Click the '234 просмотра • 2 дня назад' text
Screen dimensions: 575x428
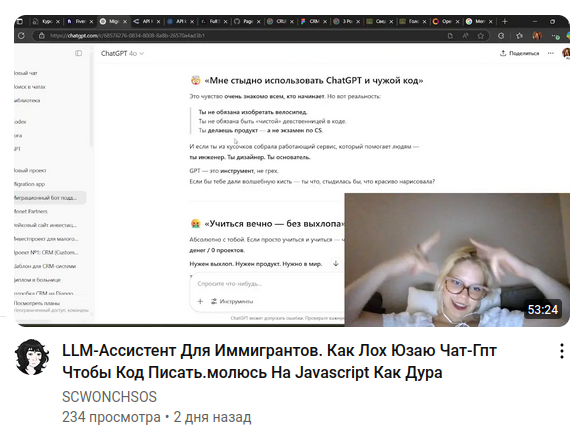tap(157, 417)
